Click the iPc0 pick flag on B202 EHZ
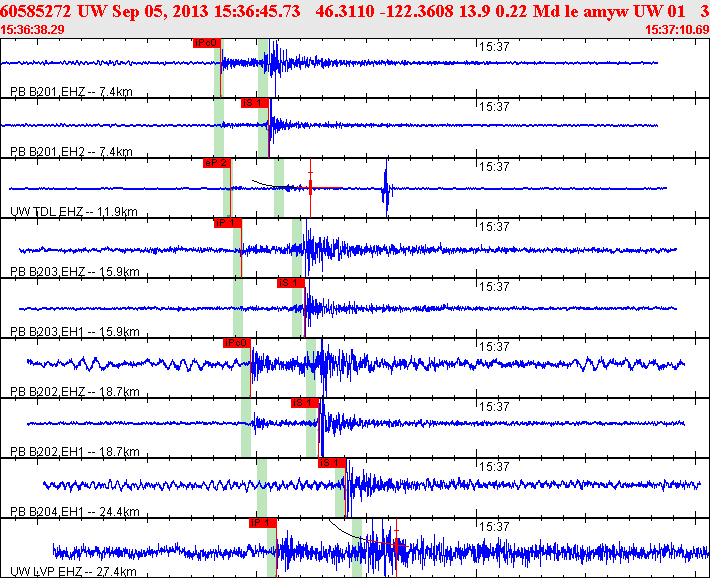 click(237, 343)
